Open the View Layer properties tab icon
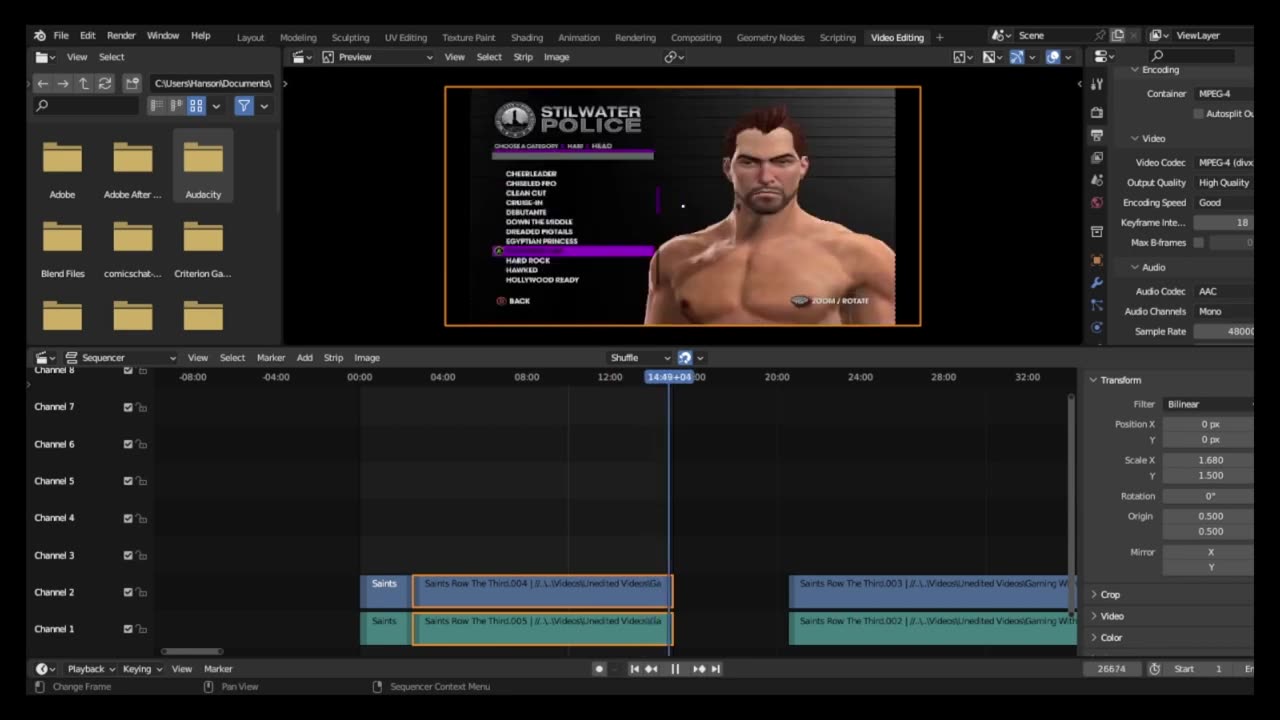The image size is (1280, 720). 1097,158
